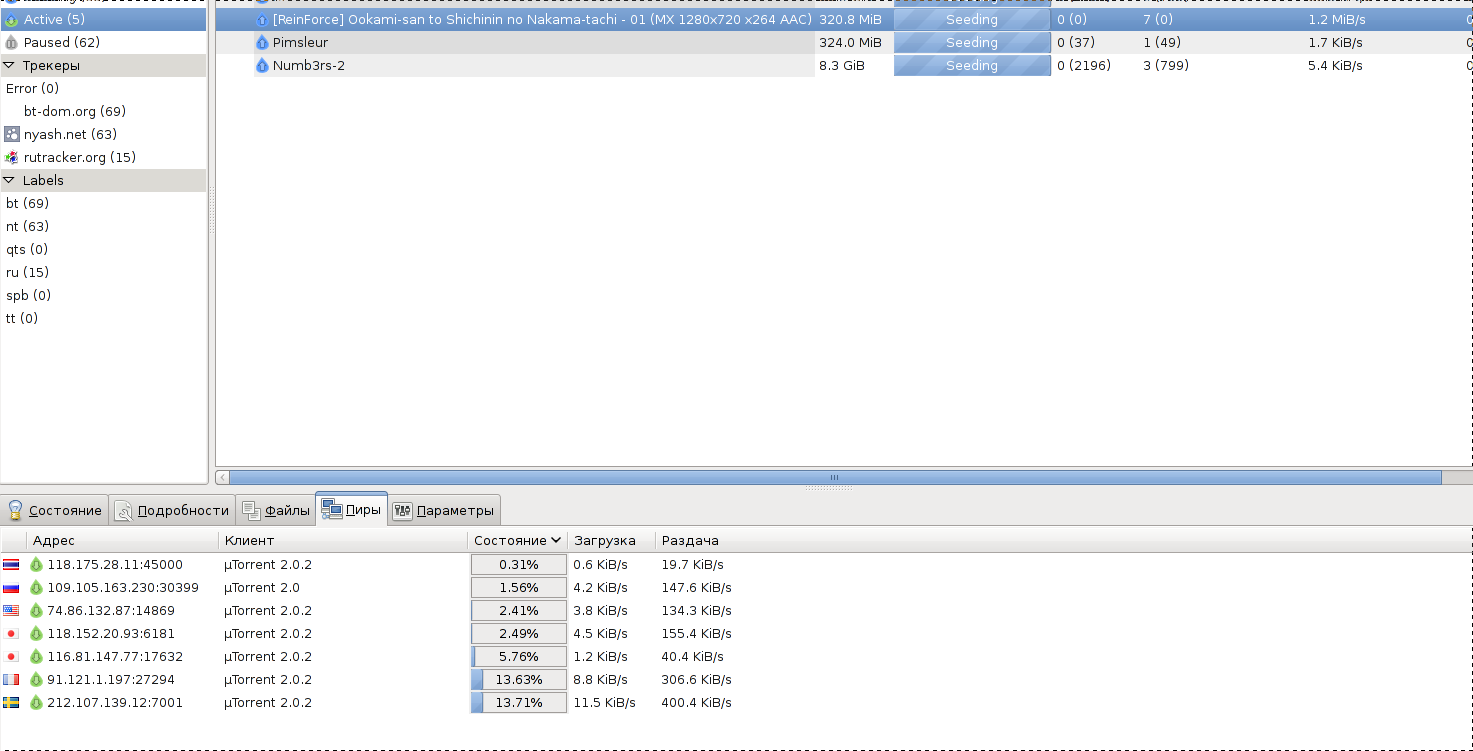
Task: Open the Параметры tab
Action: (x=444, y=510)
